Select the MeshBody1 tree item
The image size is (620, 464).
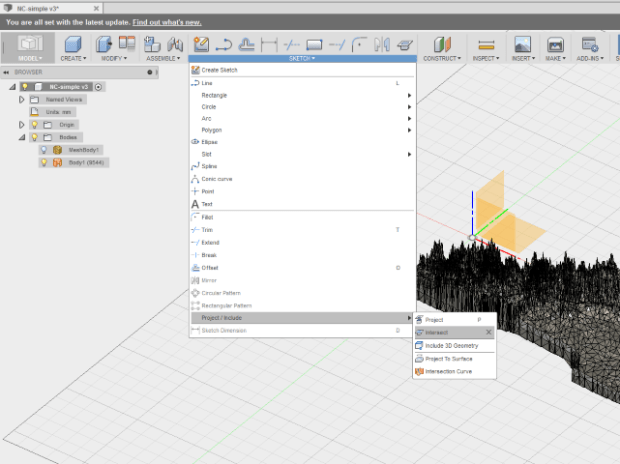[83, 150]
